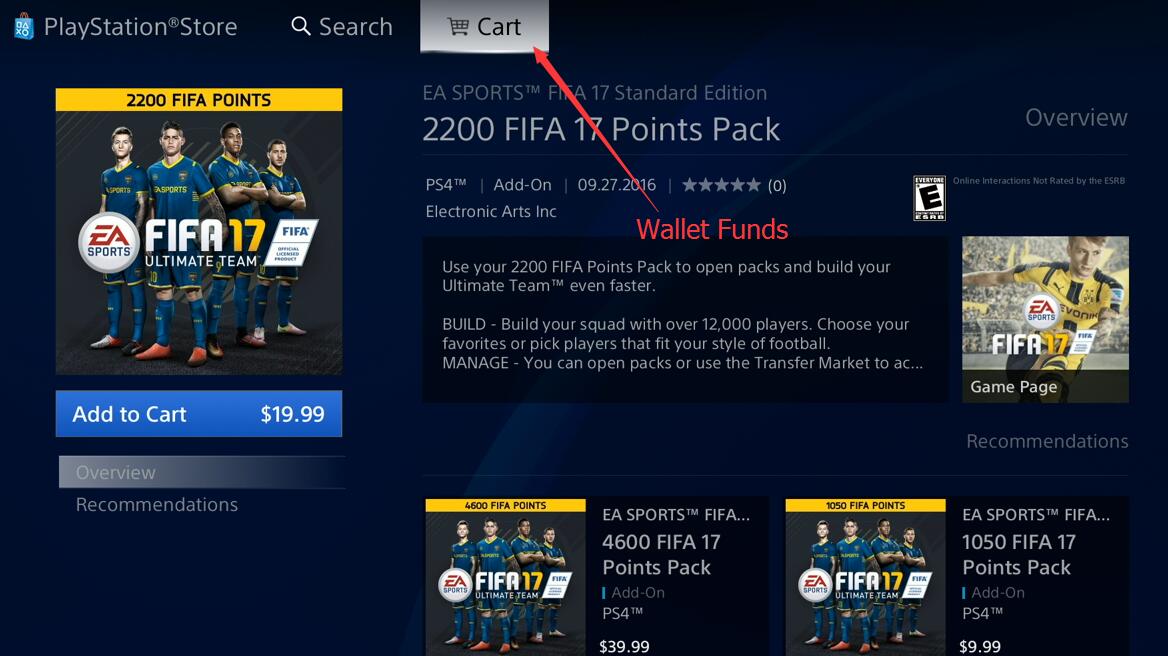Open the Game Page thumbnail
The height and width of the screenshot is (656, 1168).
point(1045,319)
